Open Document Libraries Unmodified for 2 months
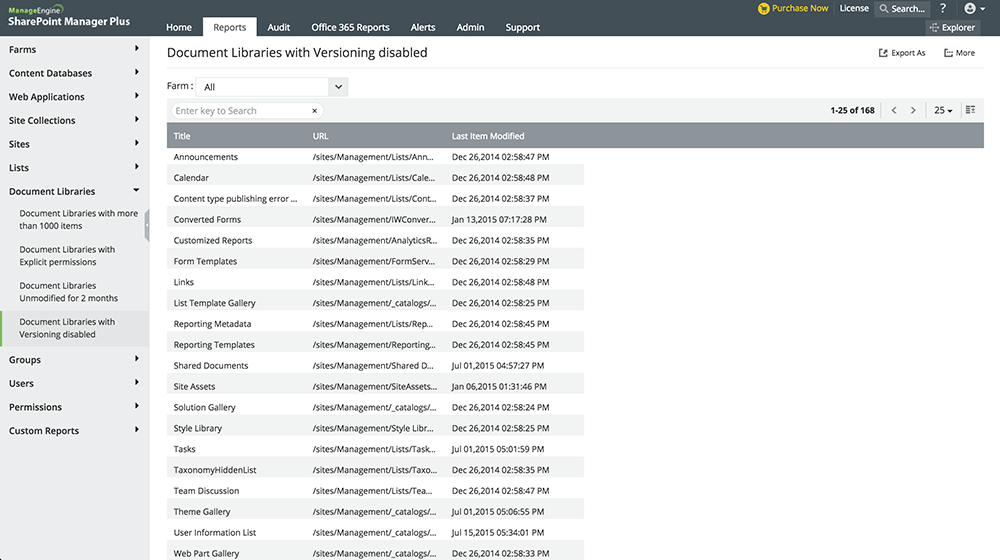This screenshot has width=1000, height=560. click(x=68, y=292)
